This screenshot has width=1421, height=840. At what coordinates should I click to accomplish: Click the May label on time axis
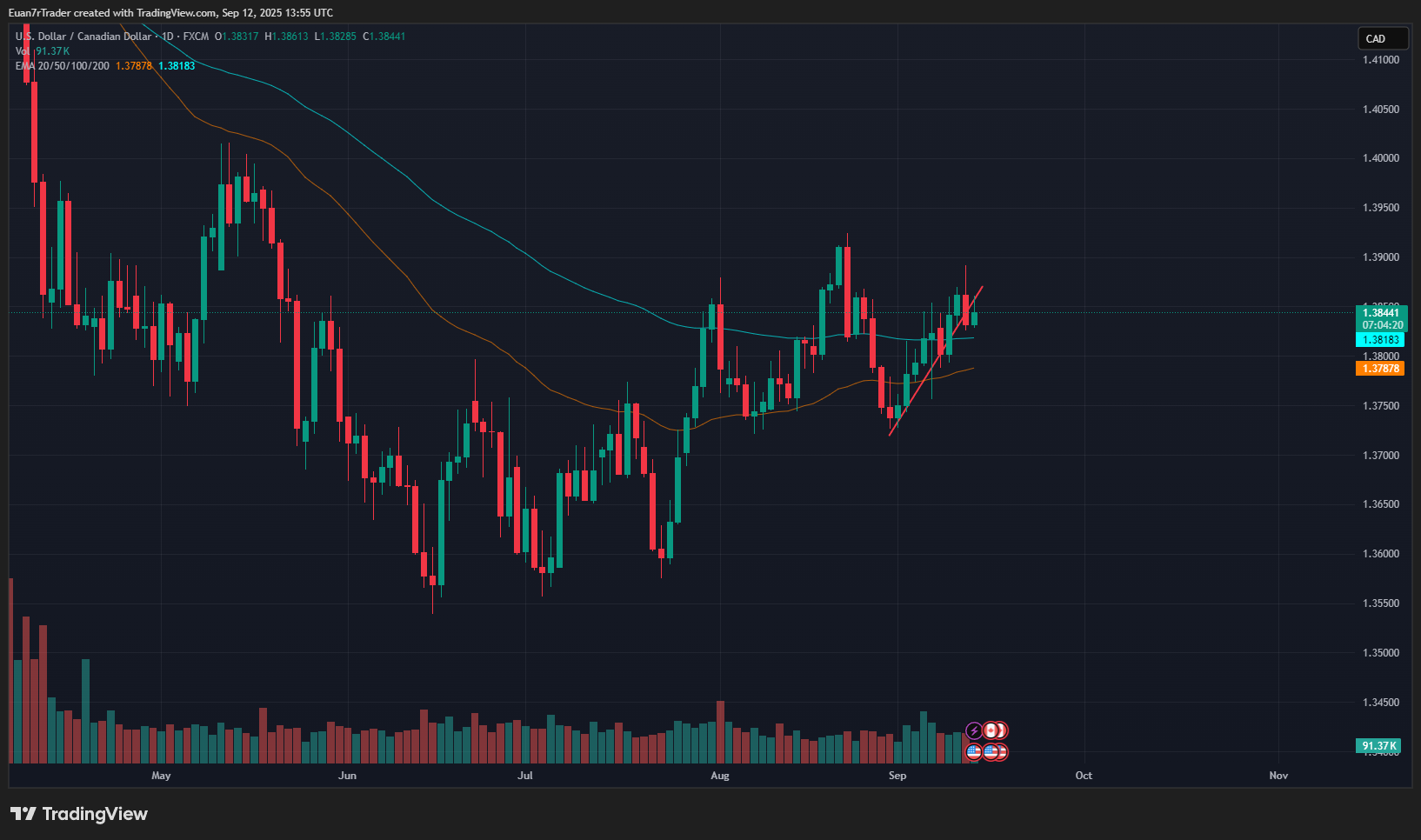click(161, 776)
